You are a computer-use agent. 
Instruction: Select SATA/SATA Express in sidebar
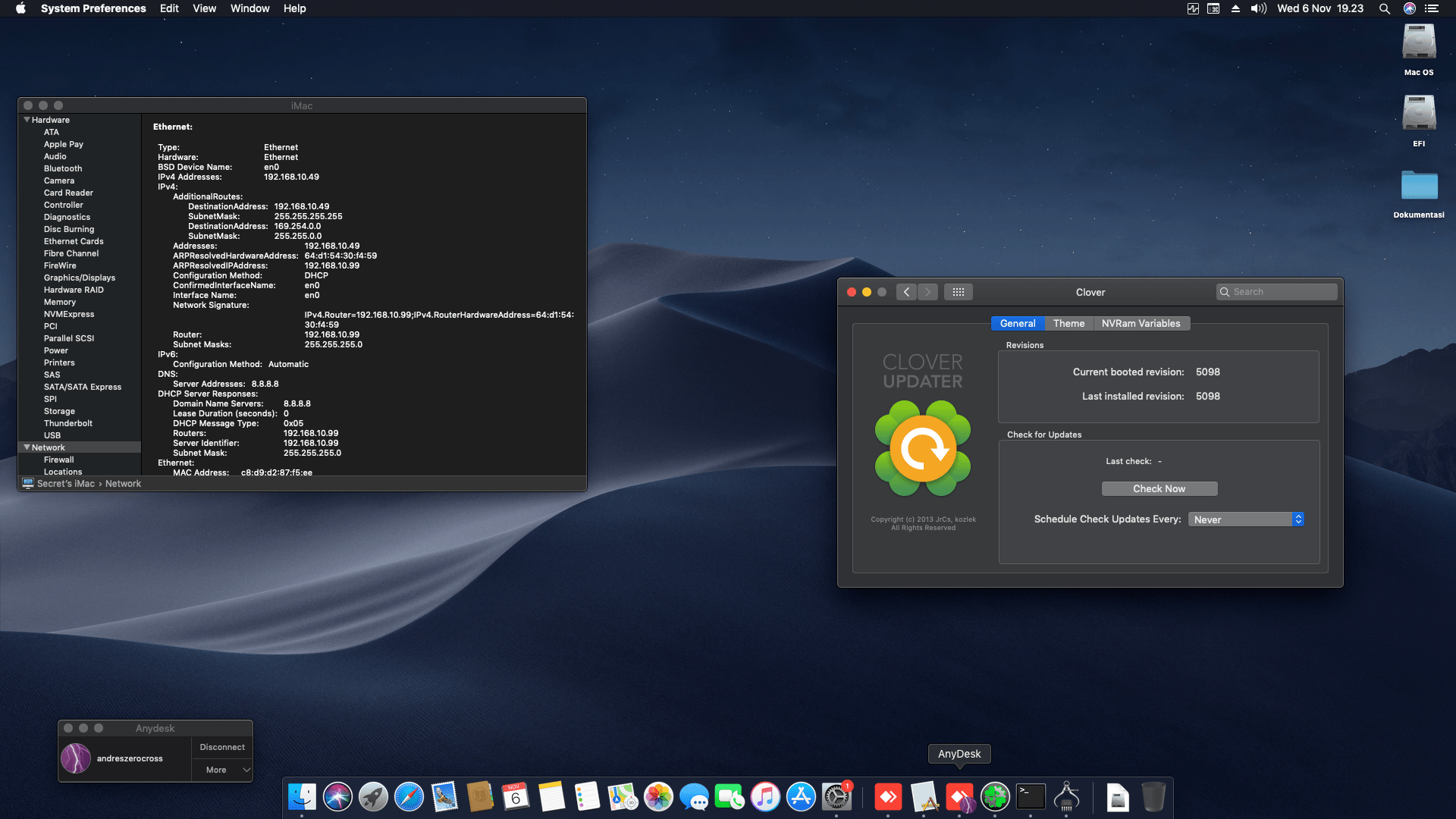(x=83, y=387)
